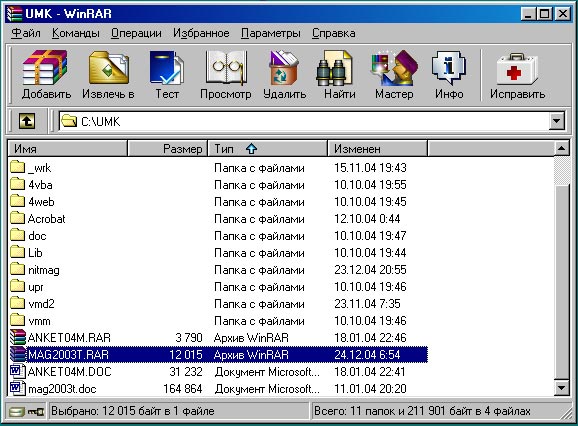Select the MAG2003T.RAR archive icon
578x426 pixels.
(x=18, y=354)
